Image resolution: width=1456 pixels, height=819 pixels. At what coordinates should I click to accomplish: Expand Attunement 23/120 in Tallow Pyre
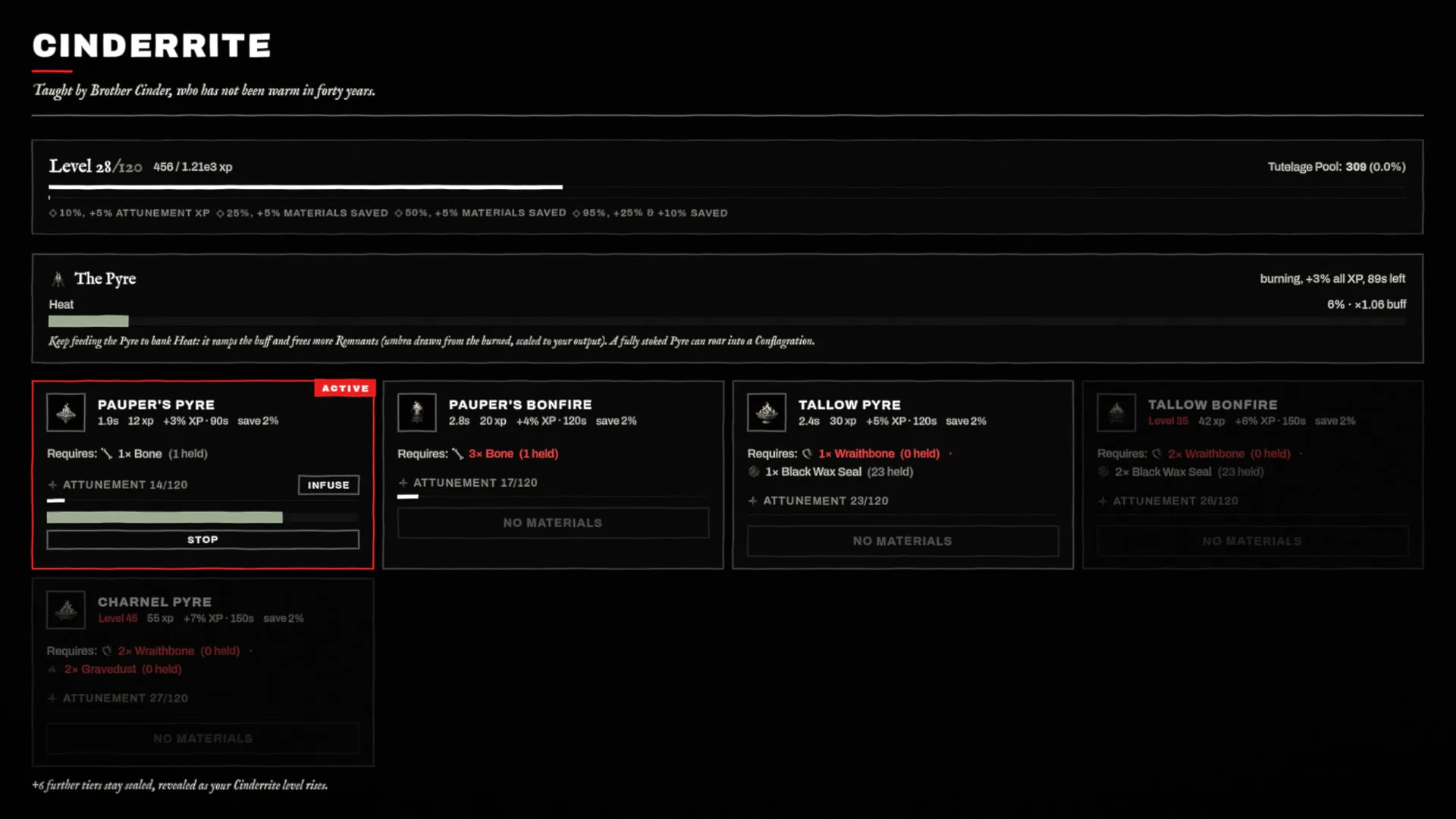(x=818, y=500)
